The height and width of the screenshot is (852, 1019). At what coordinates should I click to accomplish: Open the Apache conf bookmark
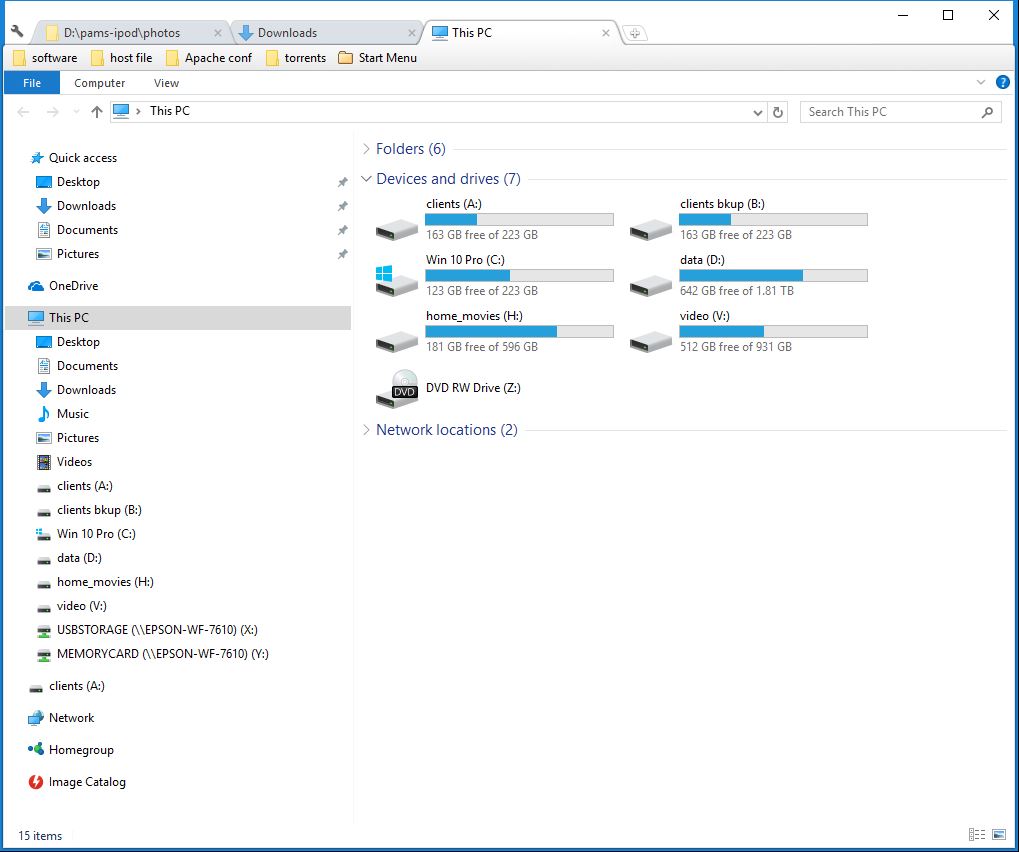click(x=209, y=58)
